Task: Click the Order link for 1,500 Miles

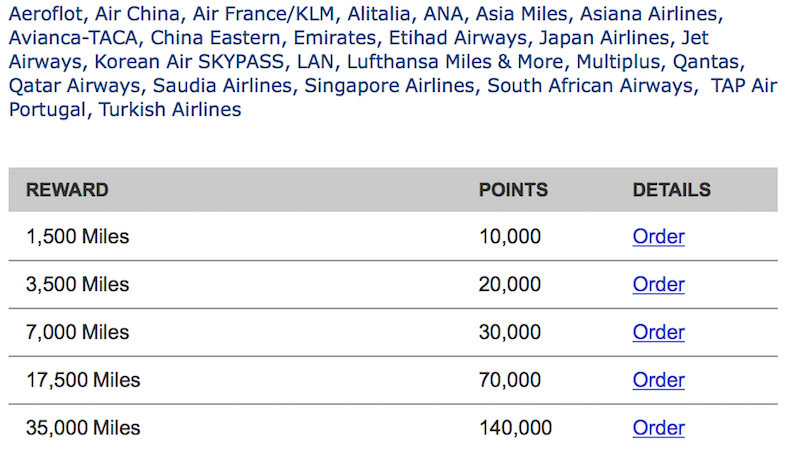Action: [x=658, y=236]
